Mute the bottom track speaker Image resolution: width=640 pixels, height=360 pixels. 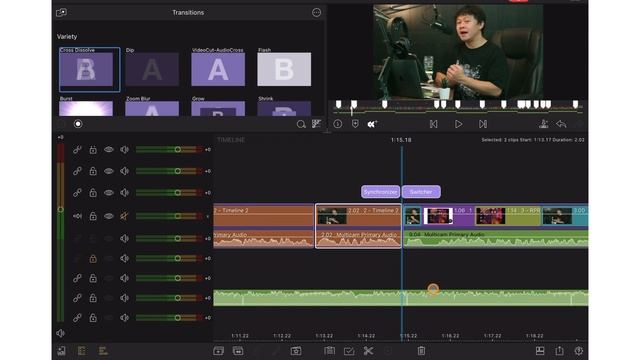pos(124,318)
